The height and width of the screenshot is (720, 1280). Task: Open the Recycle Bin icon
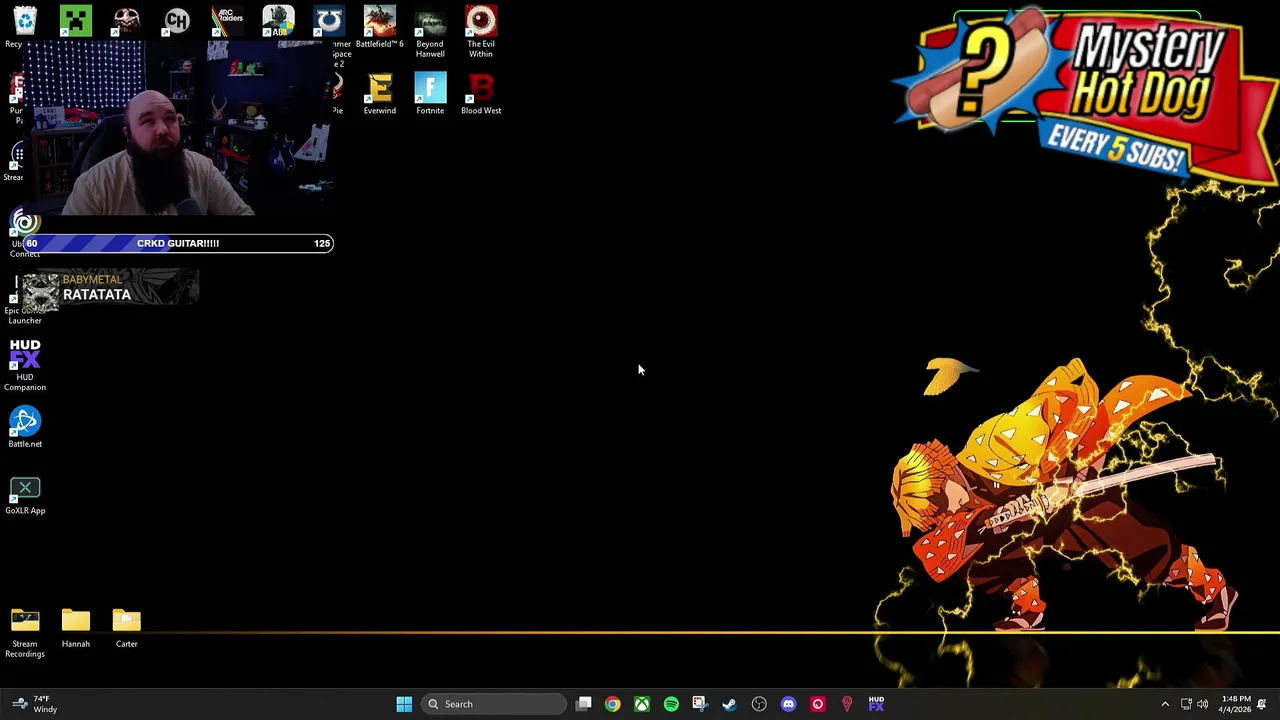pyautogui.click(x=24, y=20)
